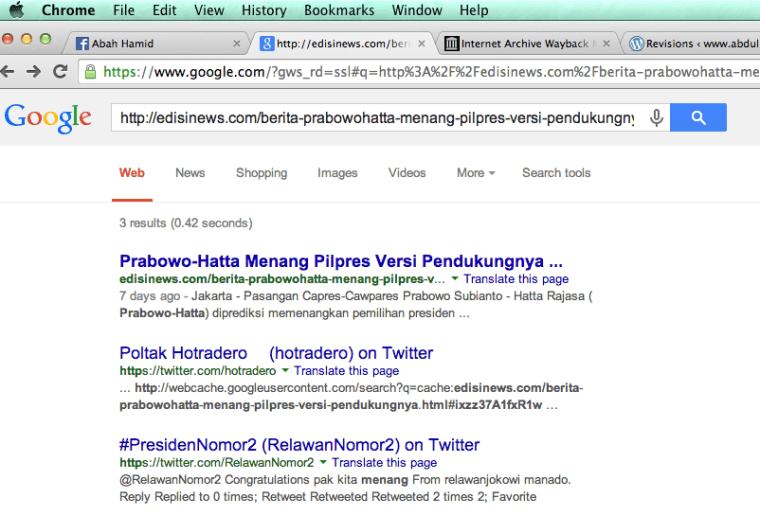This screenshot has width=760, height=516.
Task: Click the https://twitter.com/hotradero URL text
Action: tap(198, 371)
